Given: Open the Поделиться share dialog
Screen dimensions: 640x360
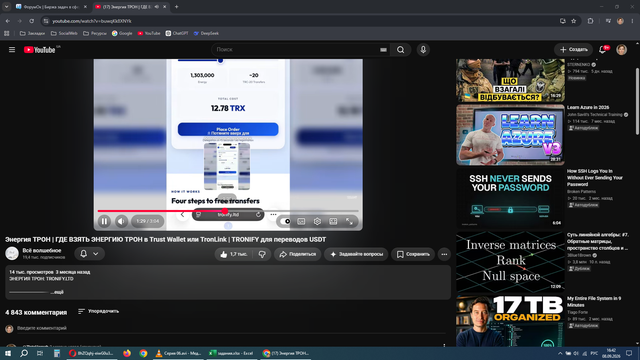Looking at the screenshot, I should (x=298, y=254).
